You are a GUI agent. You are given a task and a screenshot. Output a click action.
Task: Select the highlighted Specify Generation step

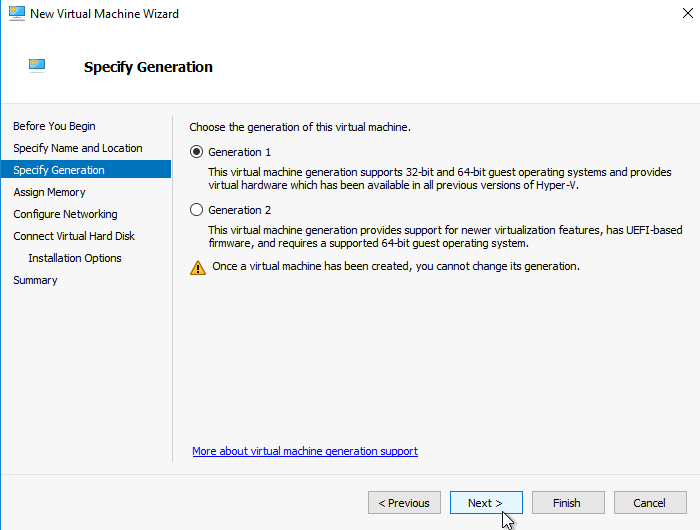86,170
